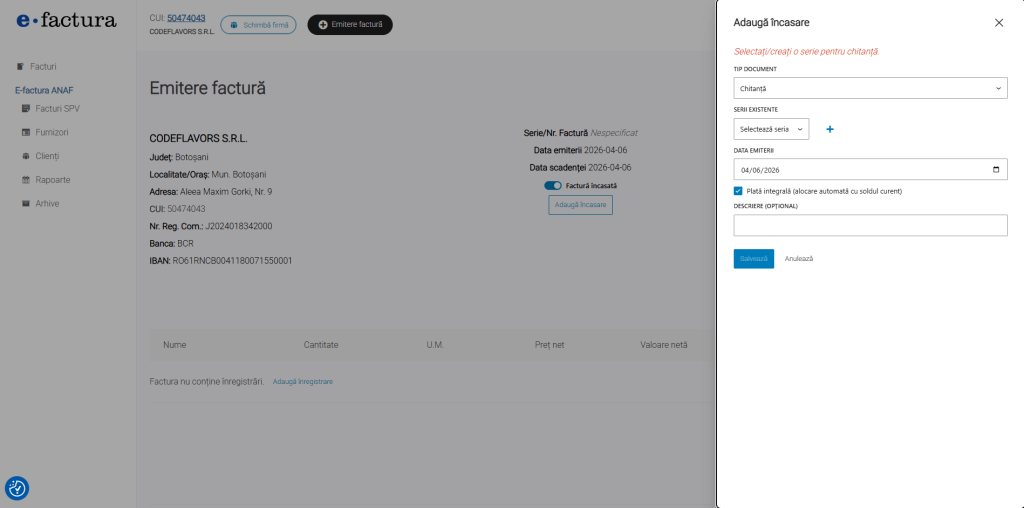The image size is (1024, 508).
Task: Click the Facturi sidebar icon
Action: pos(20,67)
